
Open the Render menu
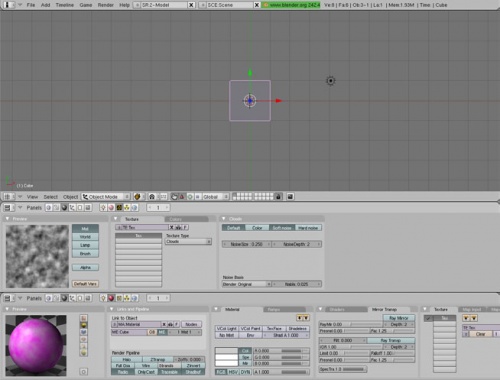[105, 5]
